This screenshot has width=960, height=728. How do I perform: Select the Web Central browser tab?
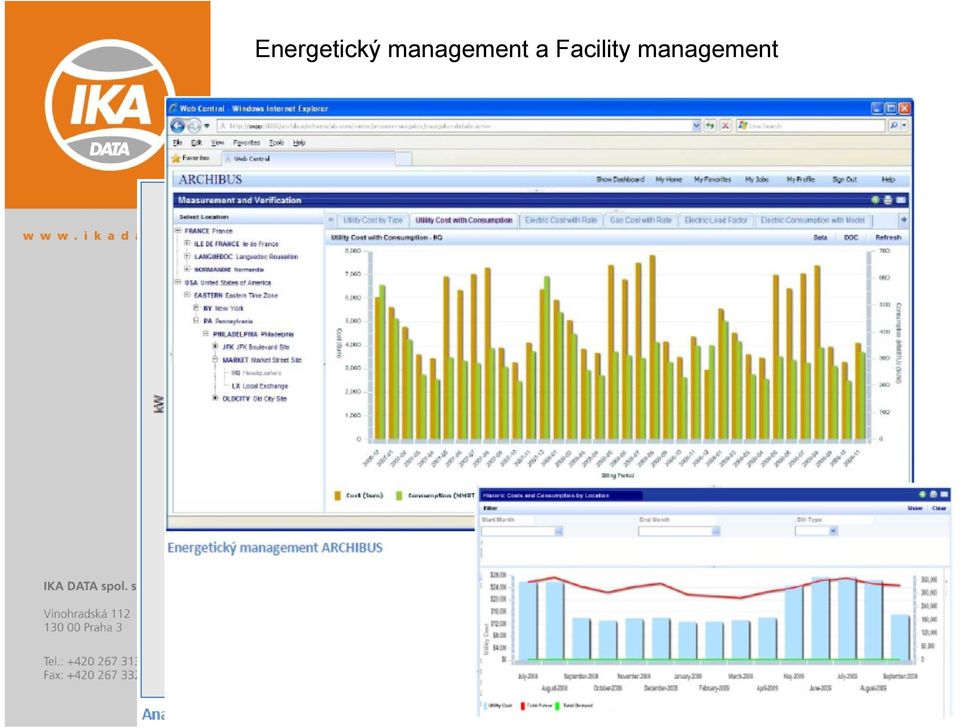[308, 159]
